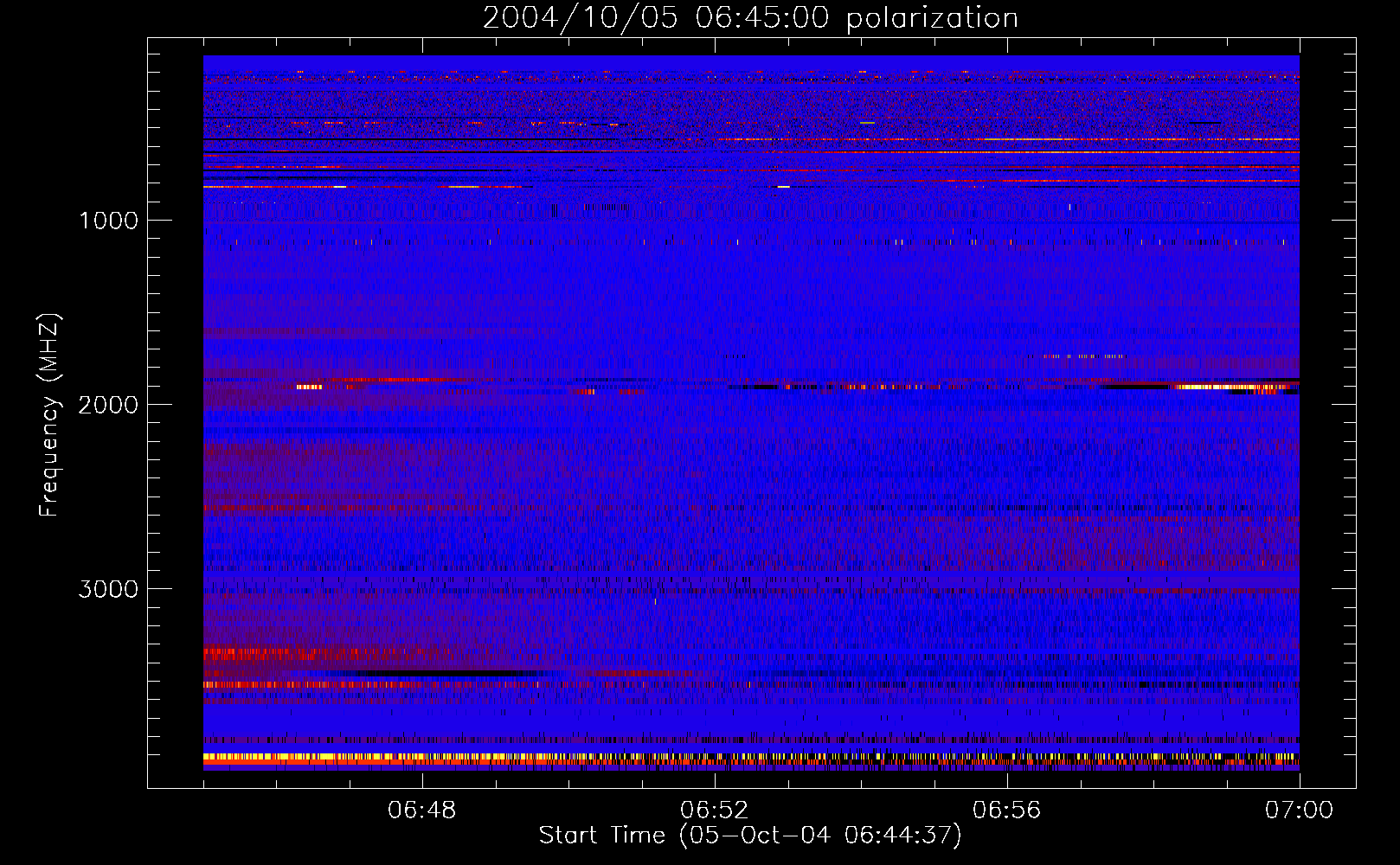Click the plot title "2004/10/05 06:45:00 polarization"
This screenshot has width=1400, height=865.
point(750,18)
